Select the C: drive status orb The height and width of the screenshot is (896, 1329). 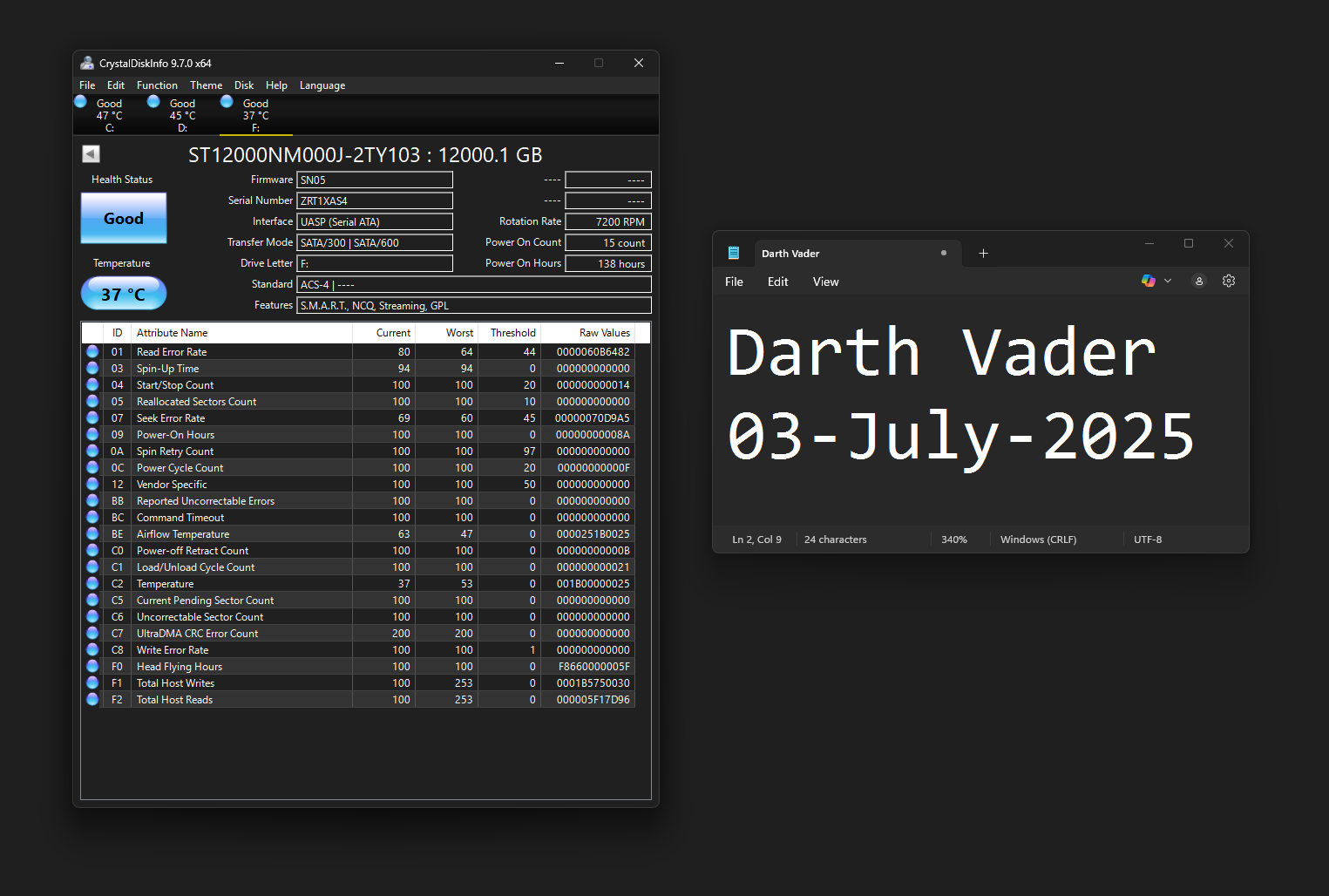pyautogui.click(x=81, y=102)
